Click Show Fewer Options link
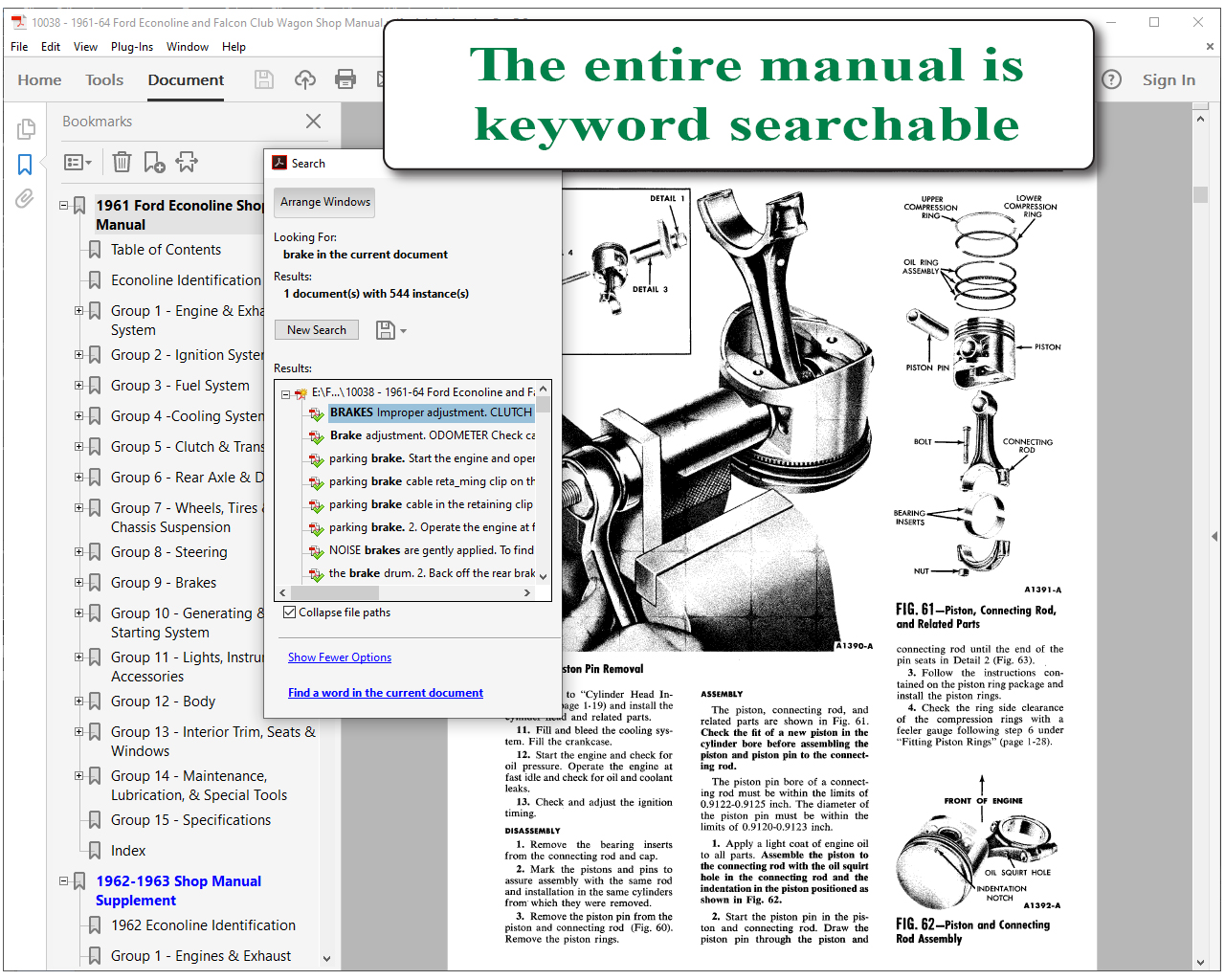1225x980 pixels. pyautogui.click(x=340, y=657)
